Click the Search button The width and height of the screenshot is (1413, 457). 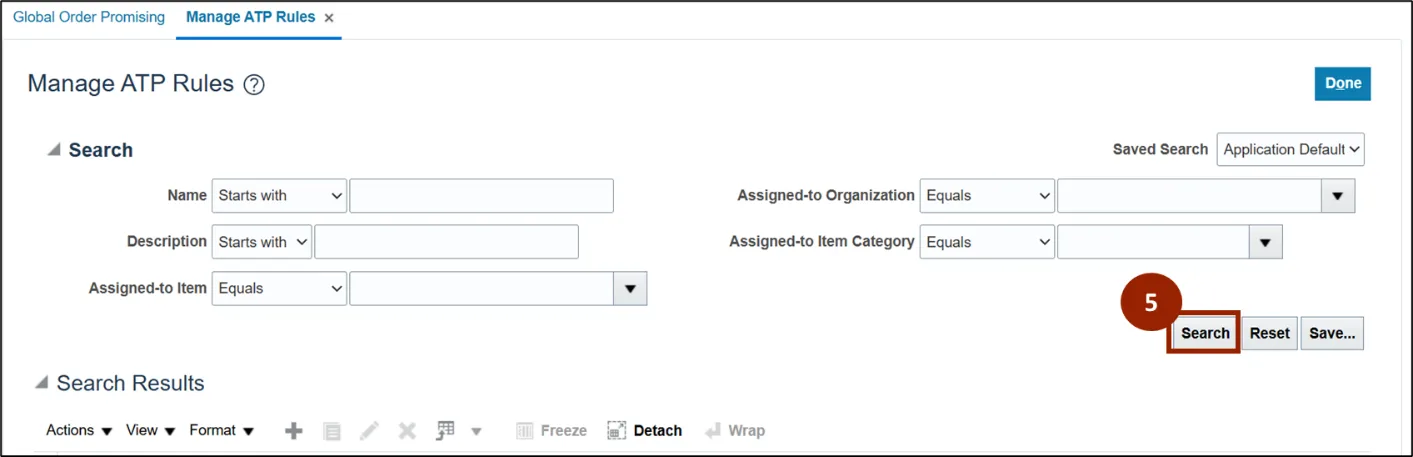point(1205,333)
